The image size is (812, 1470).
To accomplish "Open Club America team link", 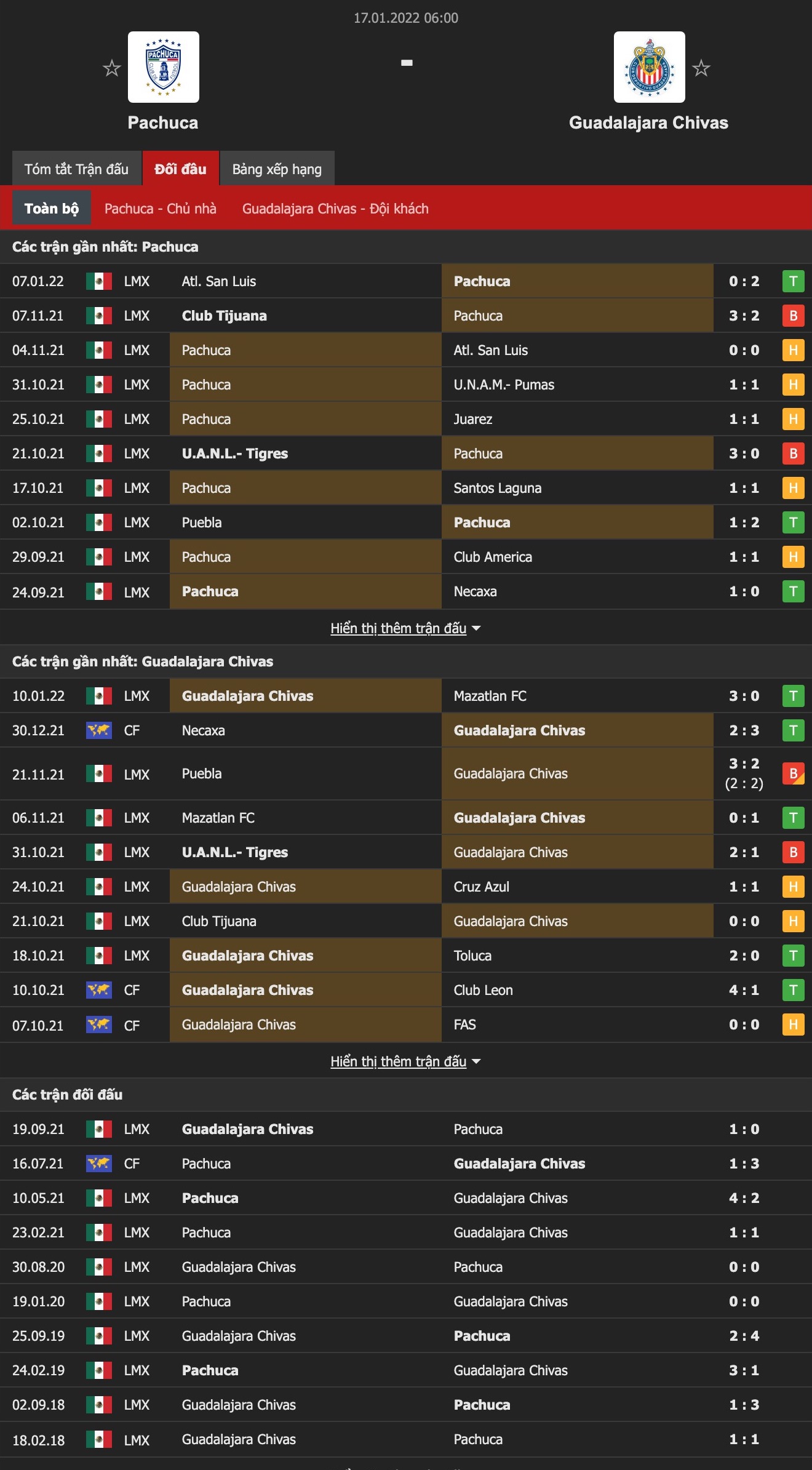I will coord(493,557).
